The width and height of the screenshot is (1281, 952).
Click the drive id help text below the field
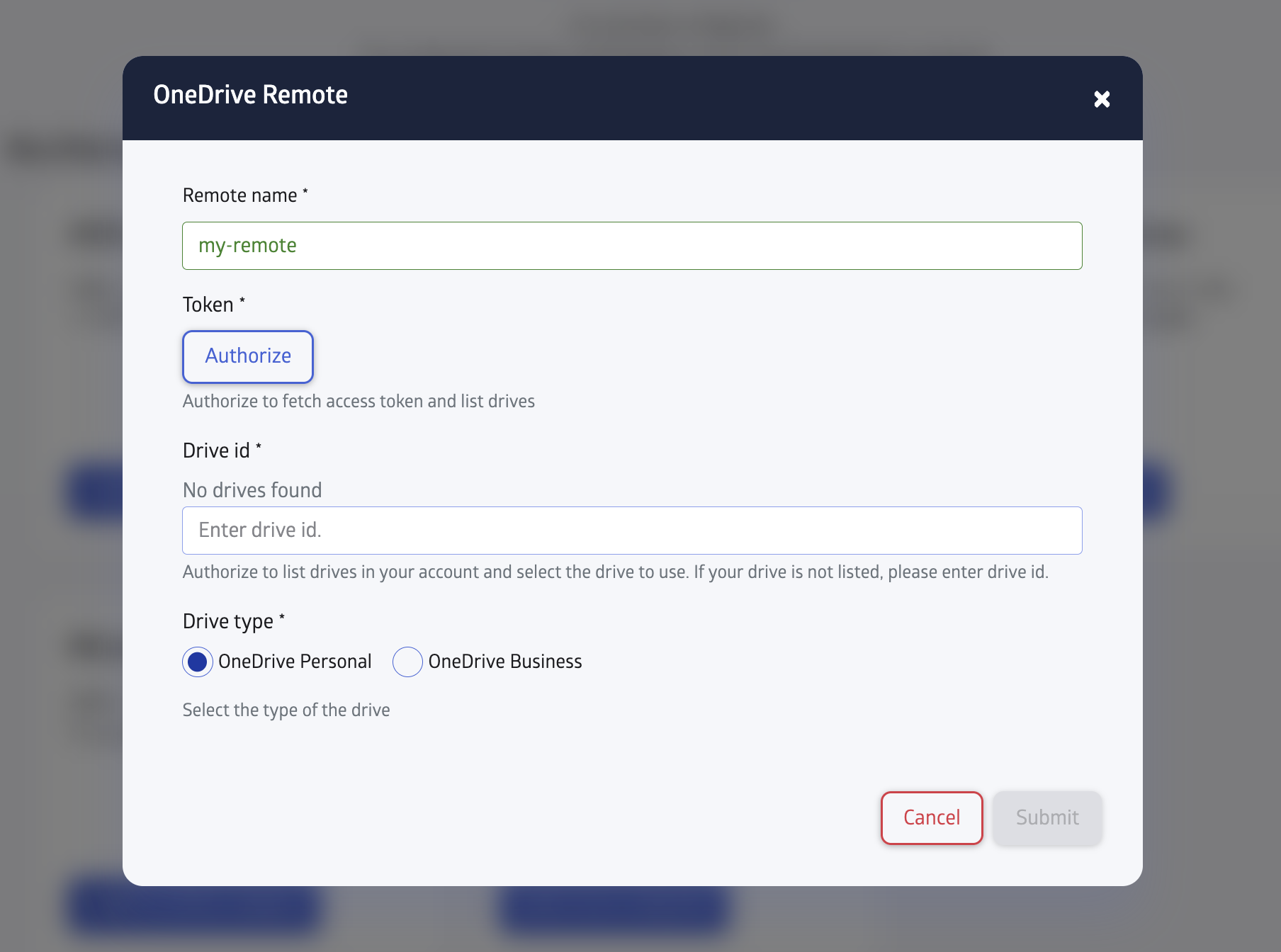click(x=615, y=572)
